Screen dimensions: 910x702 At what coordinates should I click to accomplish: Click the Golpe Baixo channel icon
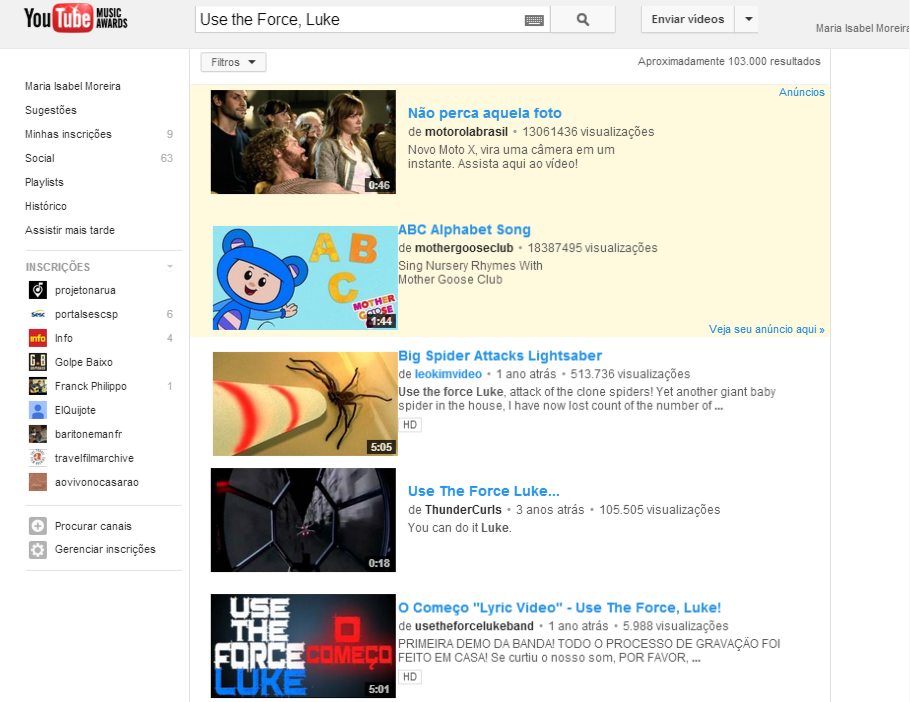click(38, 361)
